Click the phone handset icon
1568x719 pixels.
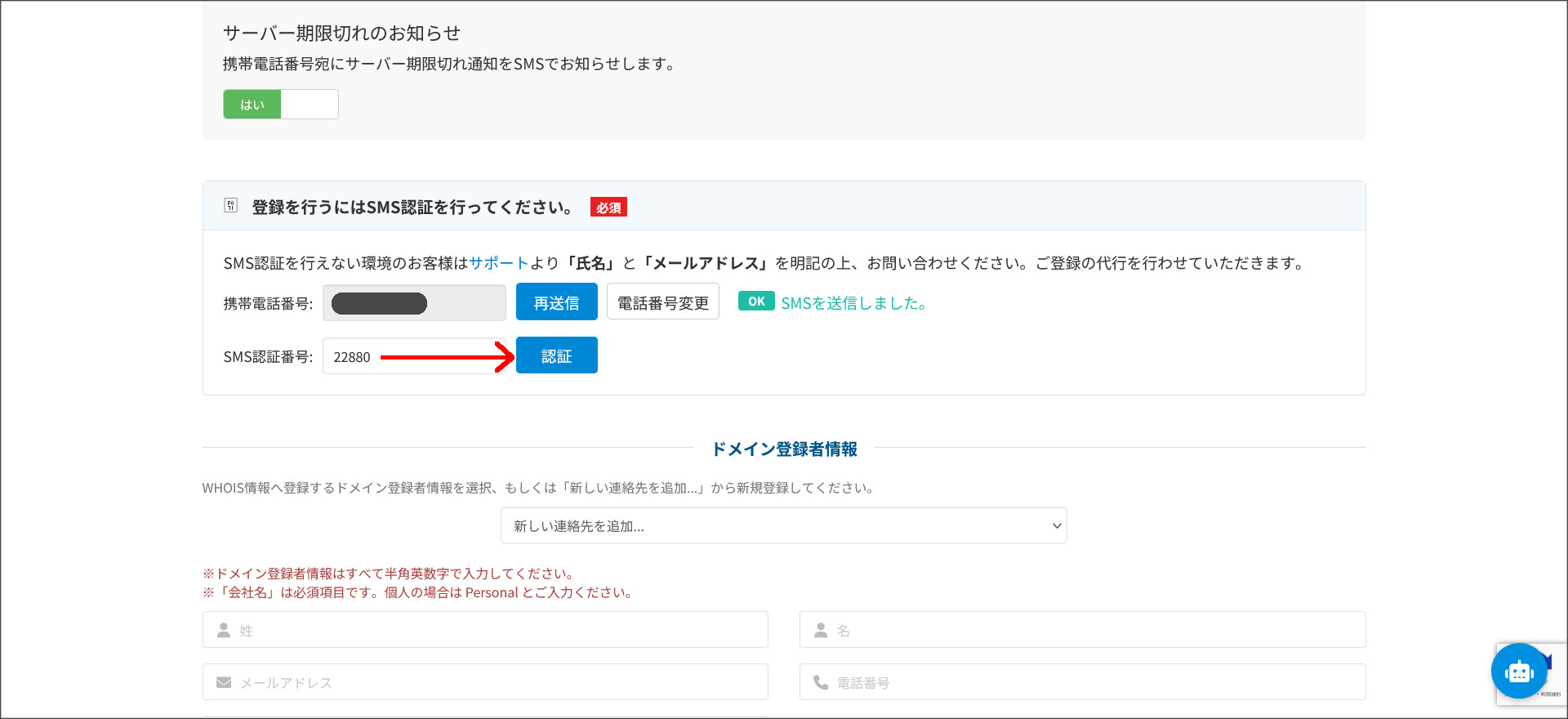point(821,682)
